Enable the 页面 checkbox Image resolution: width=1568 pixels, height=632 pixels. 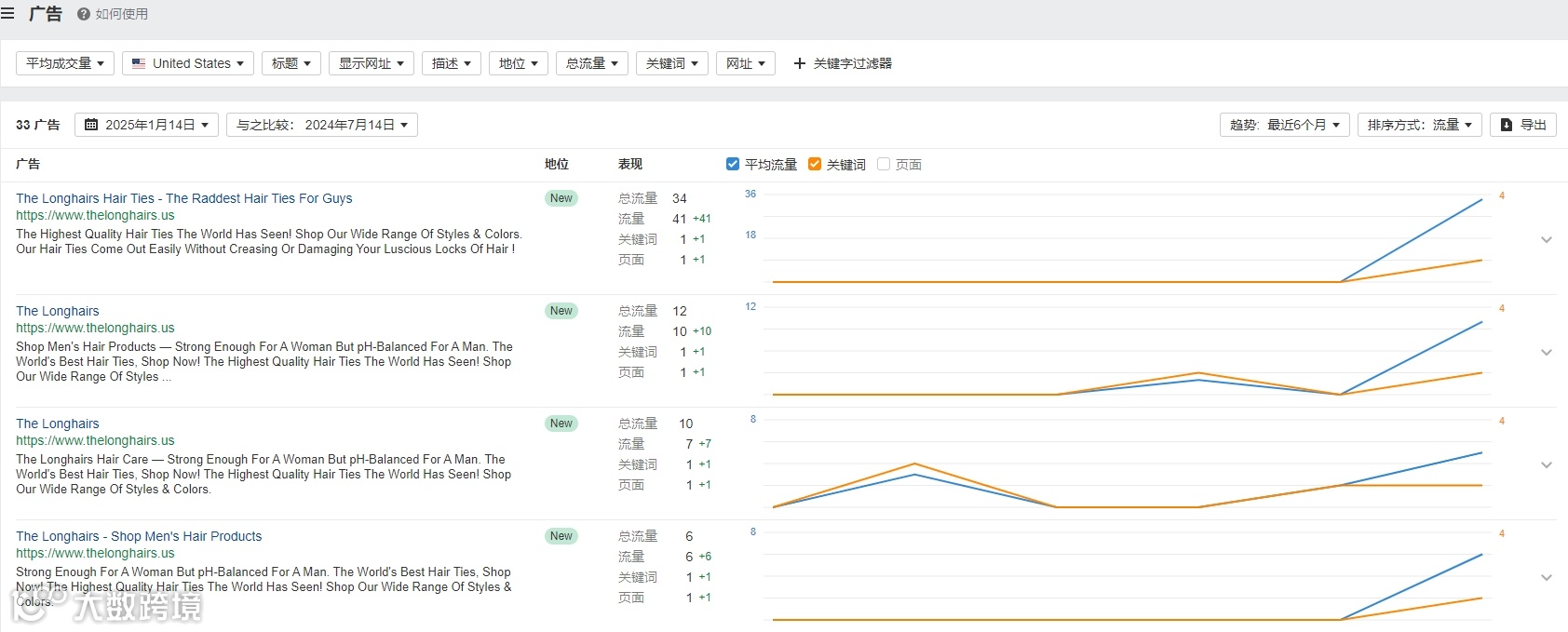pos(884,164)
